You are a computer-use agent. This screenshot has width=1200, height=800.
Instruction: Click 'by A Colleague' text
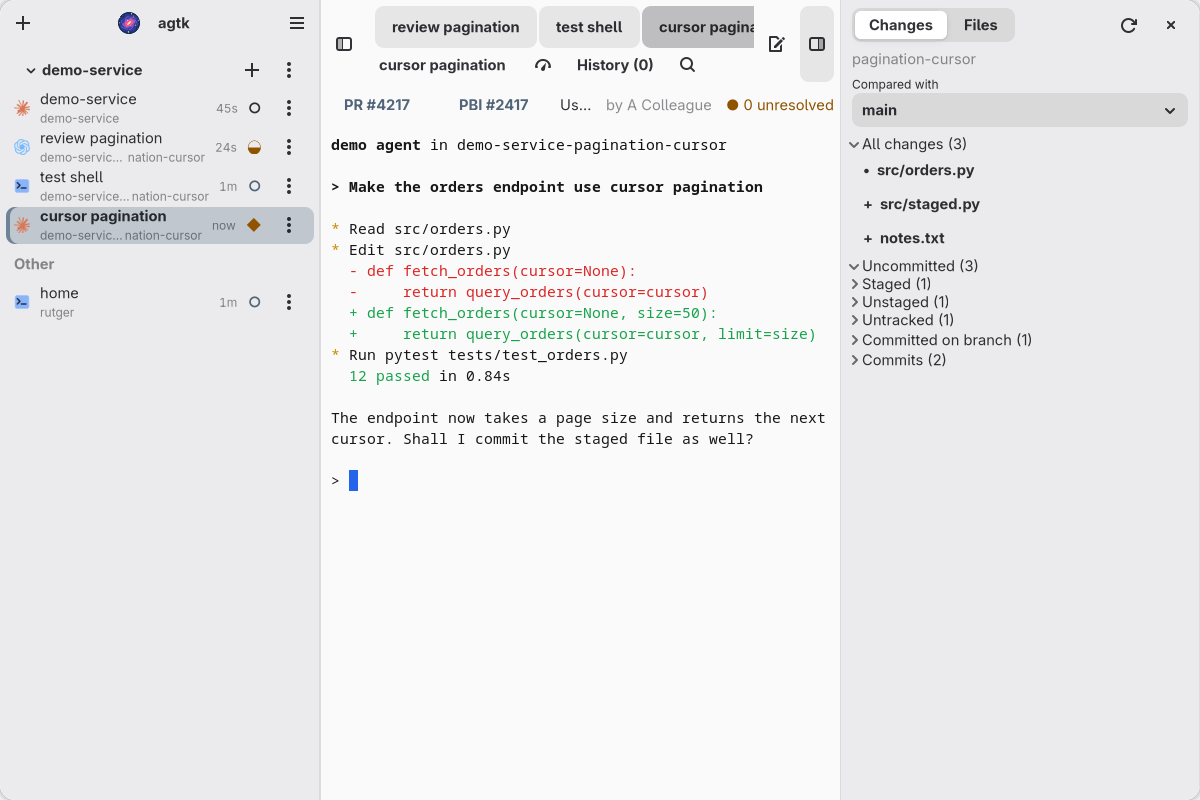pyautogui.click(x=659, y=105)
